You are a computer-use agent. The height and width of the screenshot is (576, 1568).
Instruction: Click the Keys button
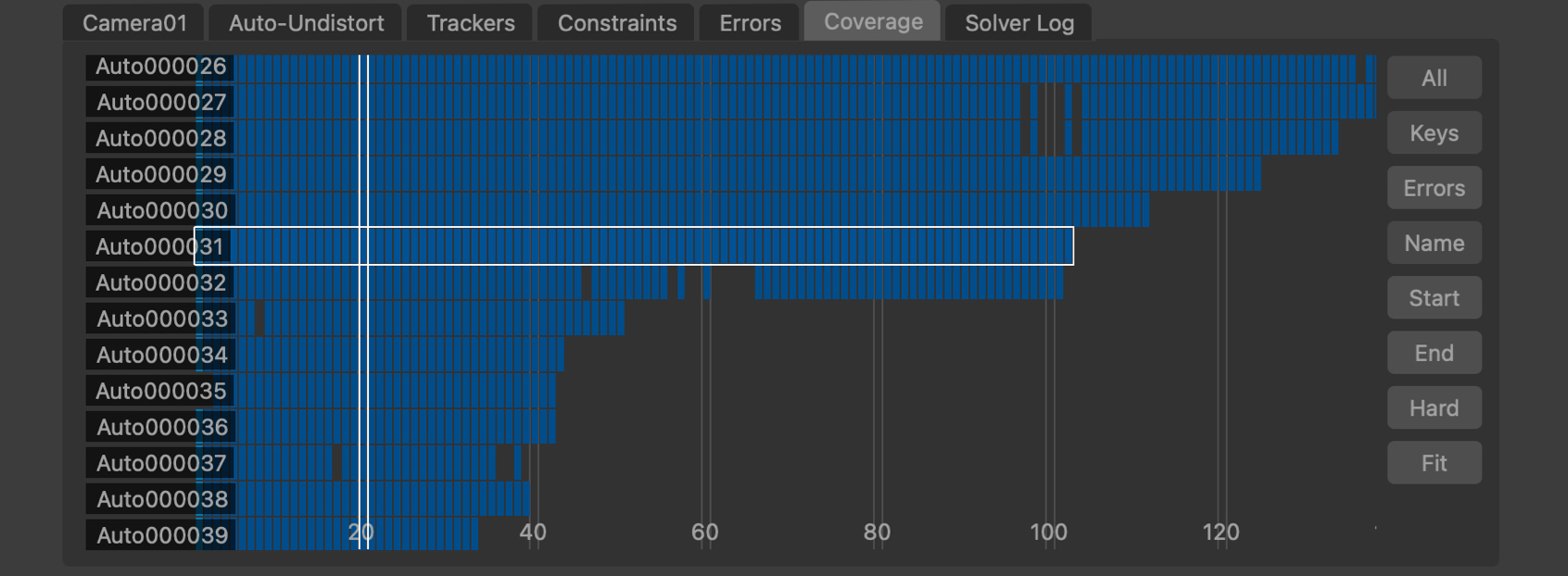(x=1434, y=133)
